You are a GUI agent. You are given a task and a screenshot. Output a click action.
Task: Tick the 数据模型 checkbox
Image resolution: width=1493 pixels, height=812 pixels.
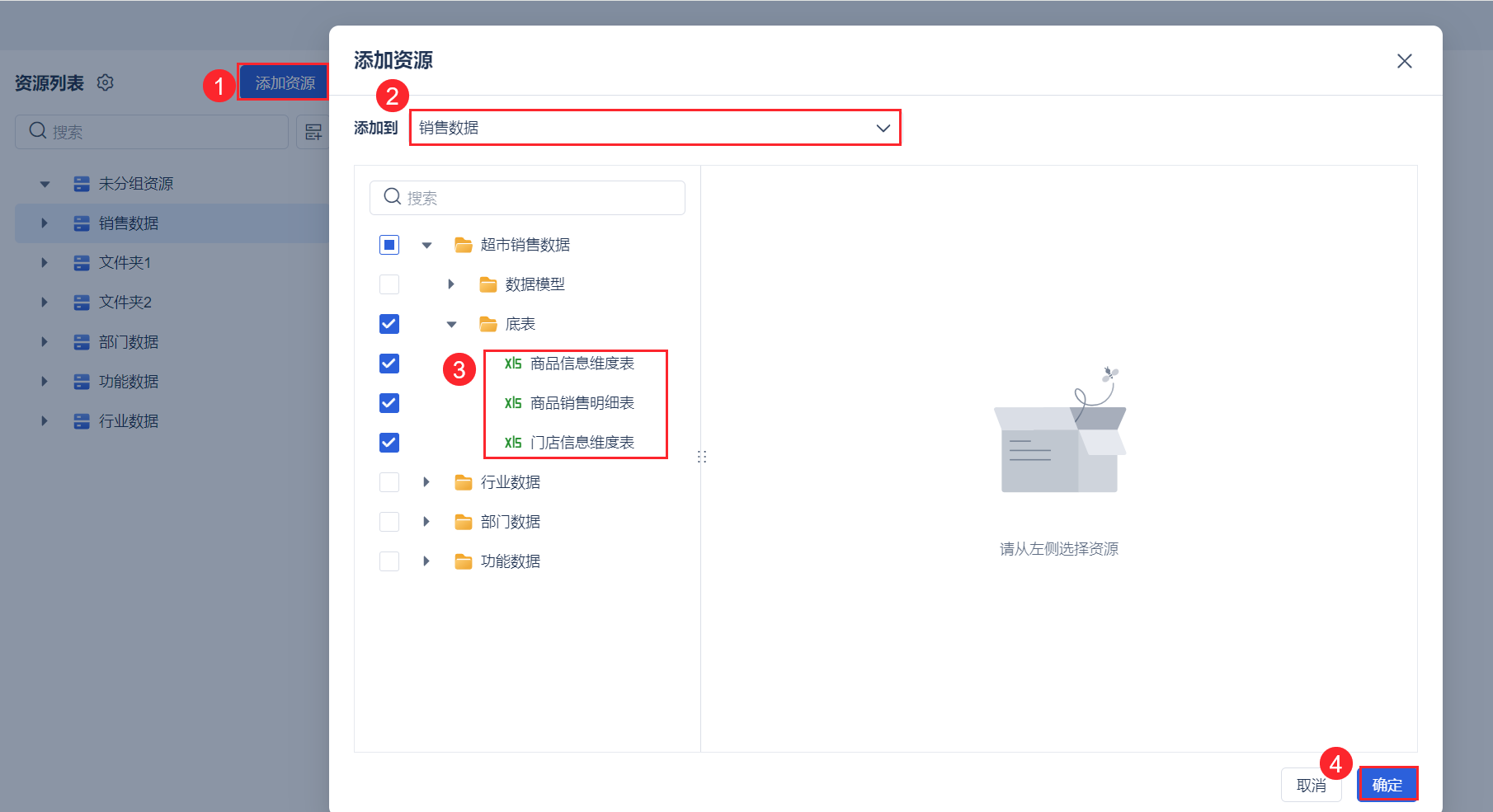(x=389, y=284)
